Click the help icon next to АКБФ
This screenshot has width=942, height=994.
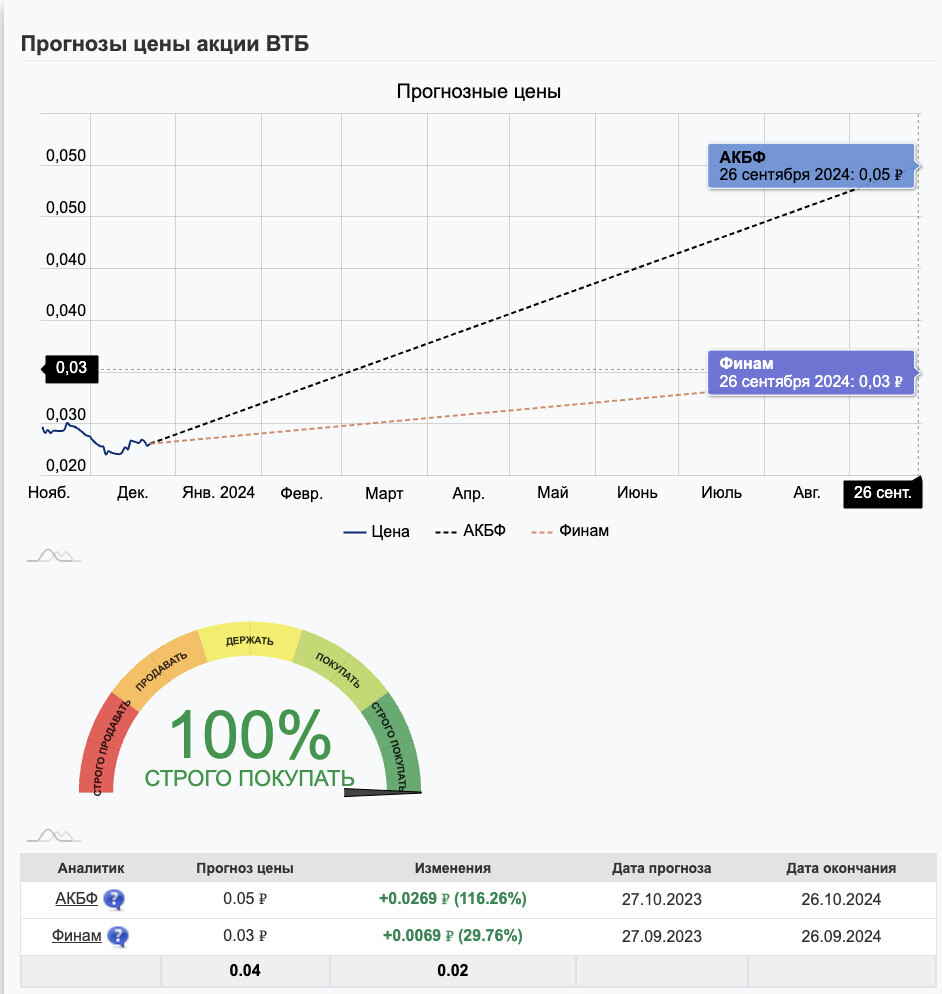coord(114,899)
